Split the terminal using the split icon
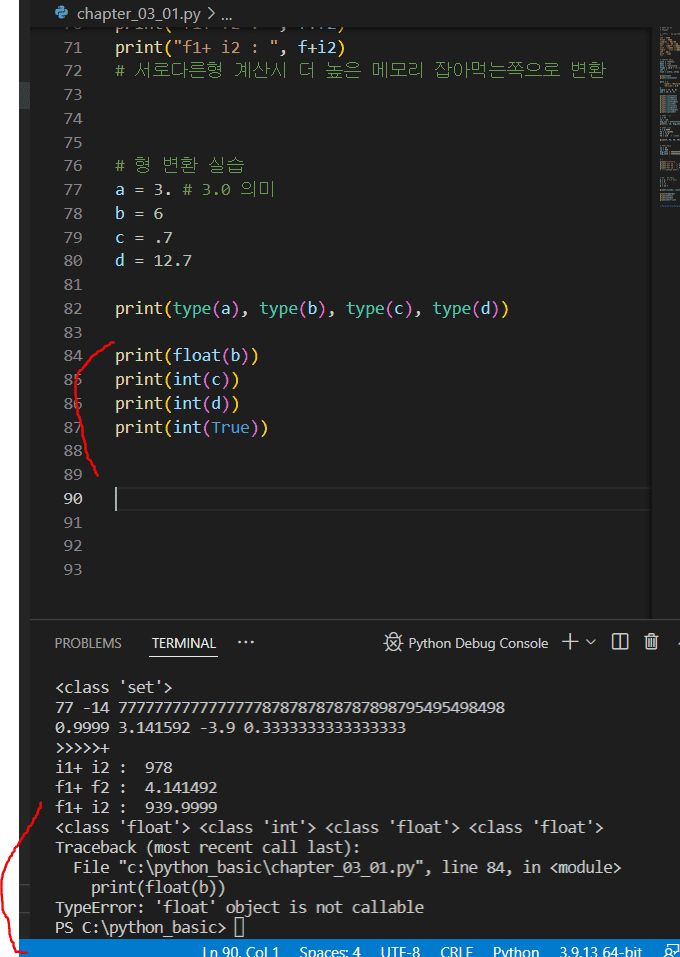This screenshot has height=957, width=680. (620, 641)
